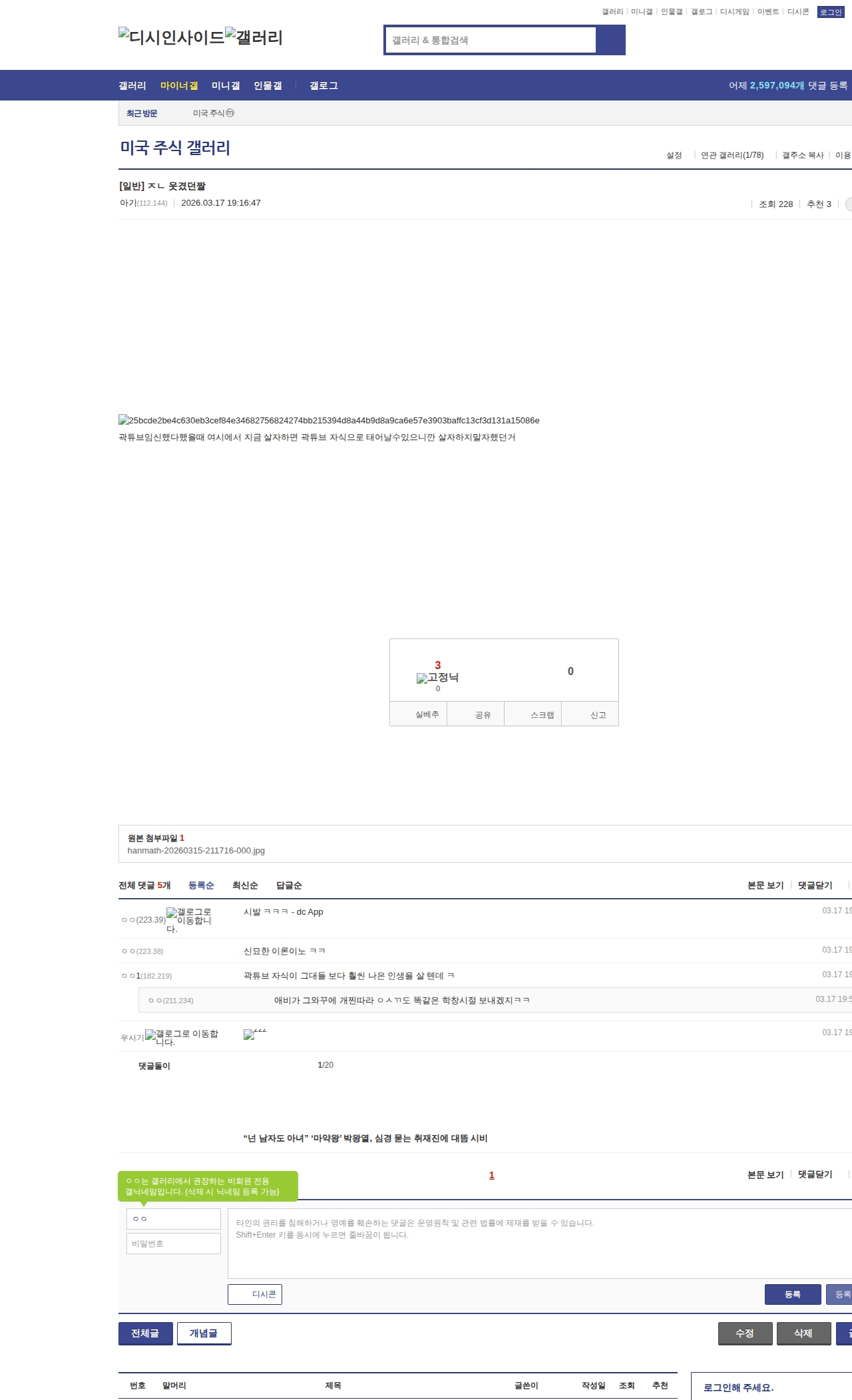Click the 실베추 button
Image resolution: width=852 pixels, height=1400 pixels.
click(419, 714)
